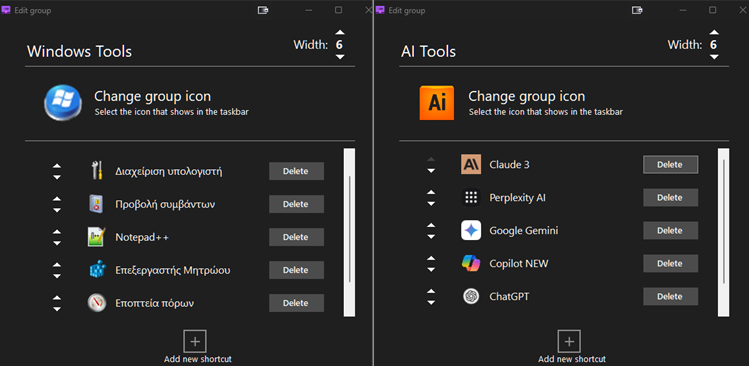Delete the Εποπτεία πόρων shortcut
Viewport: 749px width, 366px height.
[x=296, y=303]
